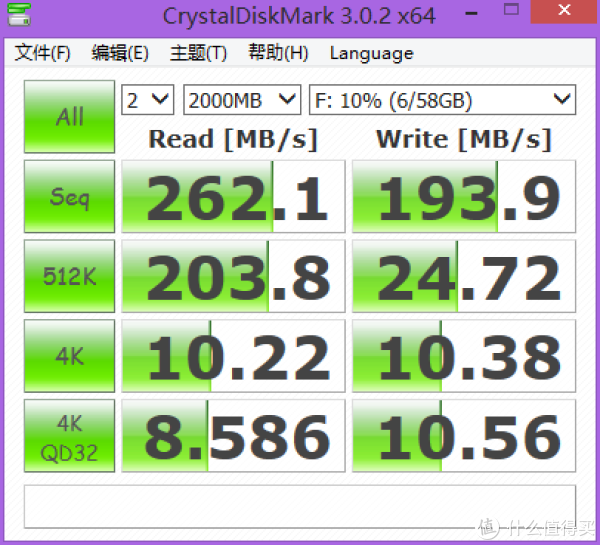This screenshot has height=545, width=600.
Task: Click the Read [MB/s] column header
Action: (x=233, y=139)
